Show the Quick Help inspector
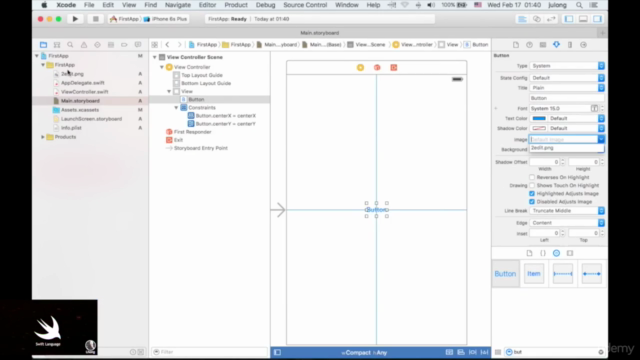Image resolution: width=640 pixels, height=360 pixels. (529, 45)
